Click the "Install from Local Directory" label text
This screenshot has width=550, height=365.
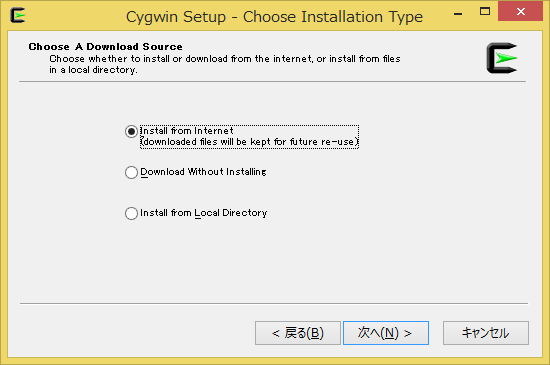tap(203, 213)
